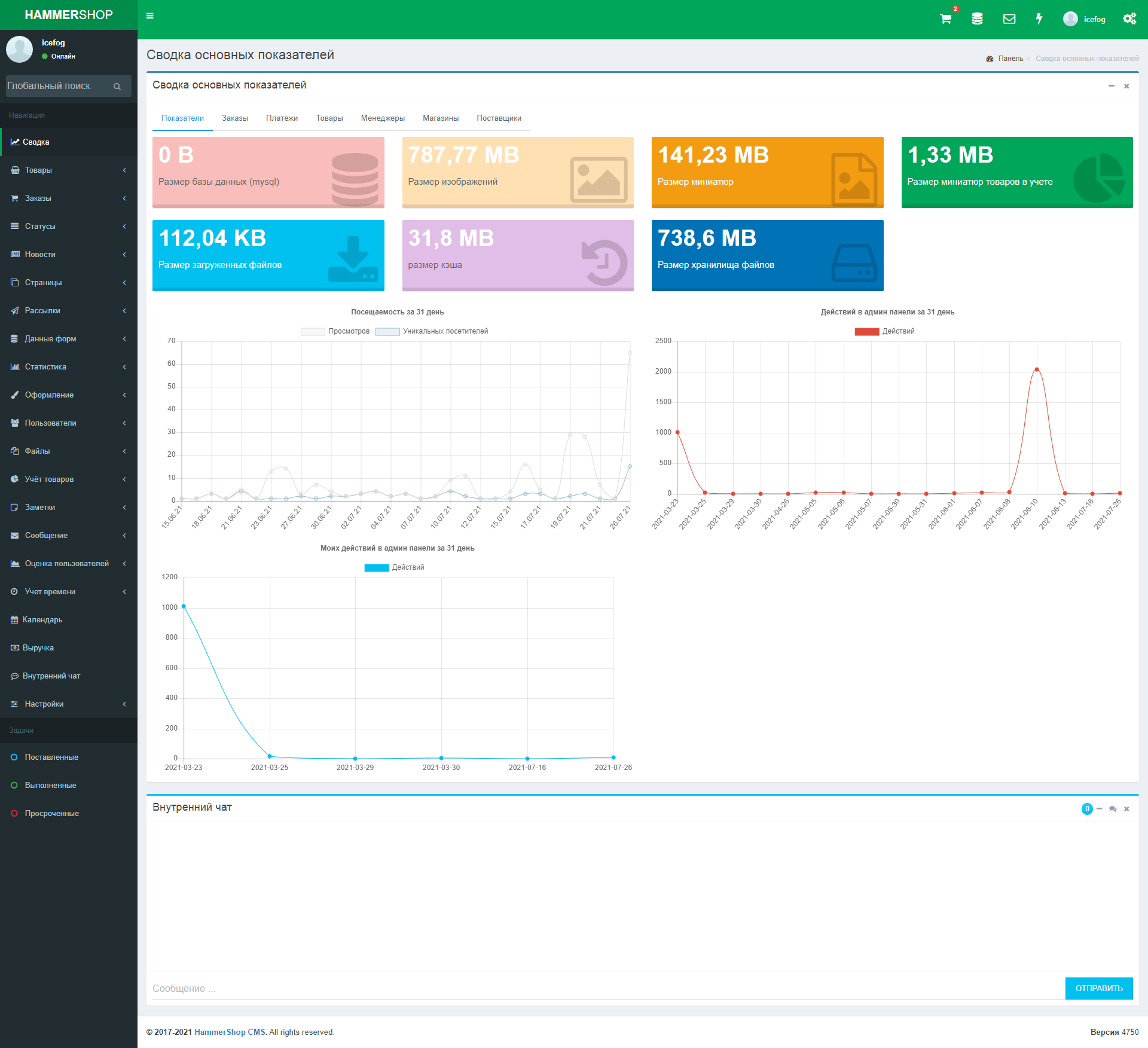Image resolution: width=1148 pixels, height=1048 pixels.
Task: Click the global search magnifier icon
Action: 117,87
